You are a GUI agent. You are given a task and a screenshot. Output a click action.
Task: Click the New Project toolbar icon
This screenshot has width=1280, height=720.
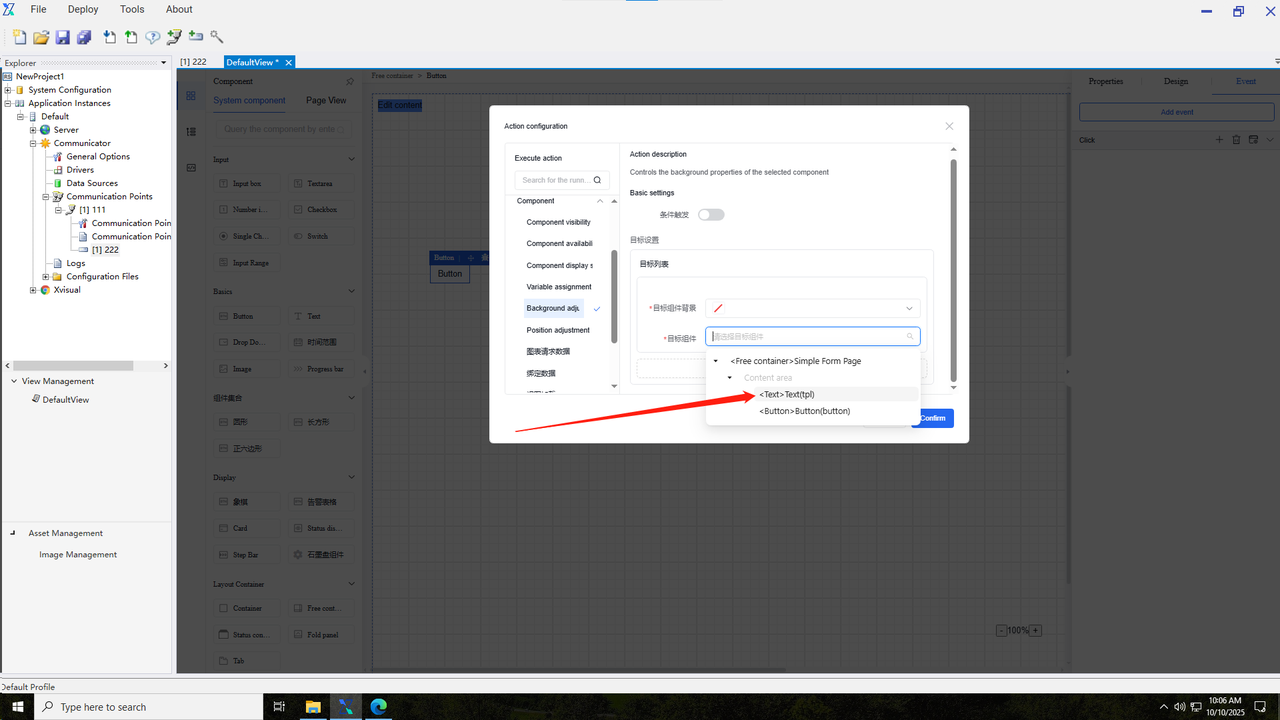tap(19, 37)
